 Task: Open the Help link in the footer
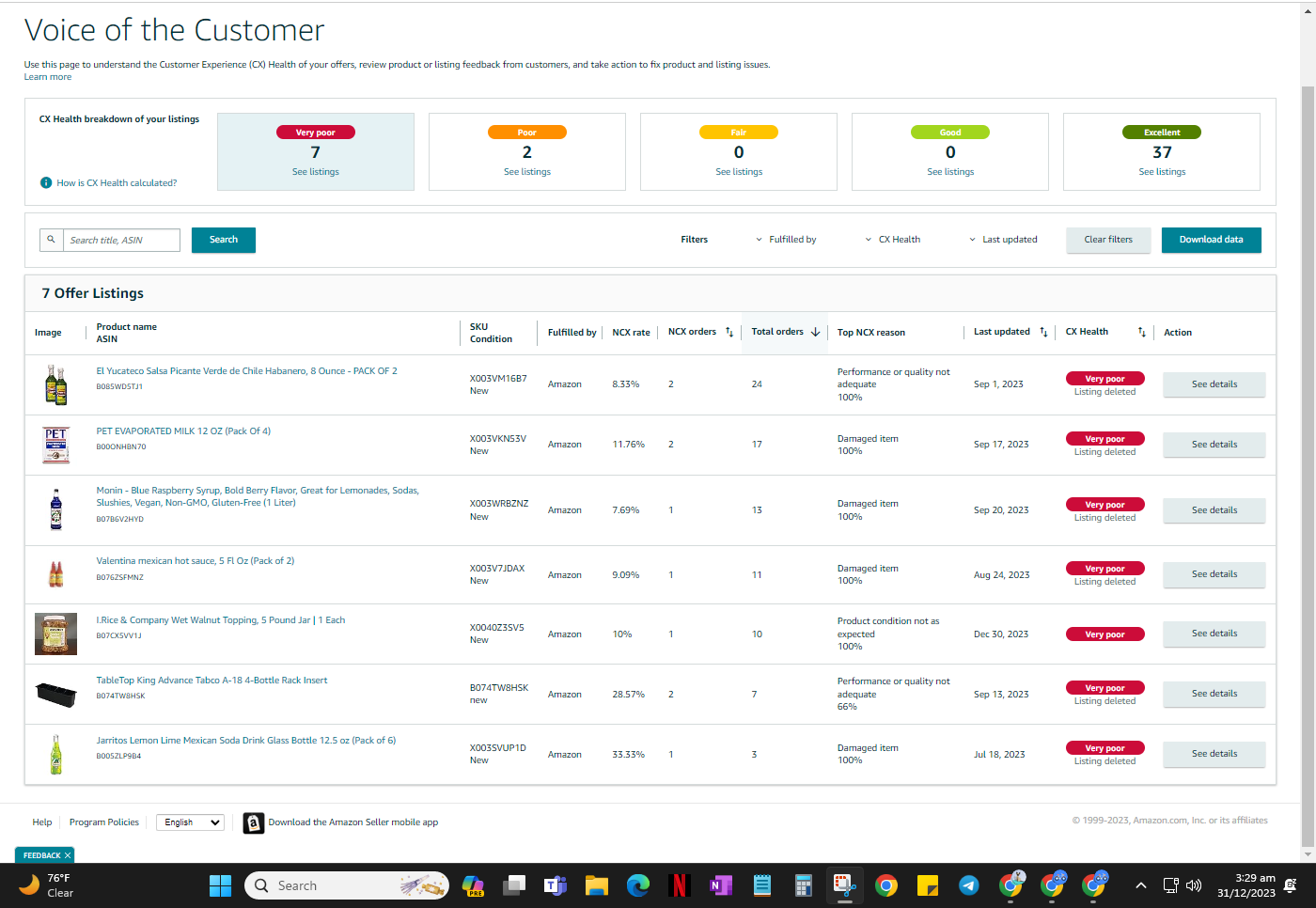42,822
